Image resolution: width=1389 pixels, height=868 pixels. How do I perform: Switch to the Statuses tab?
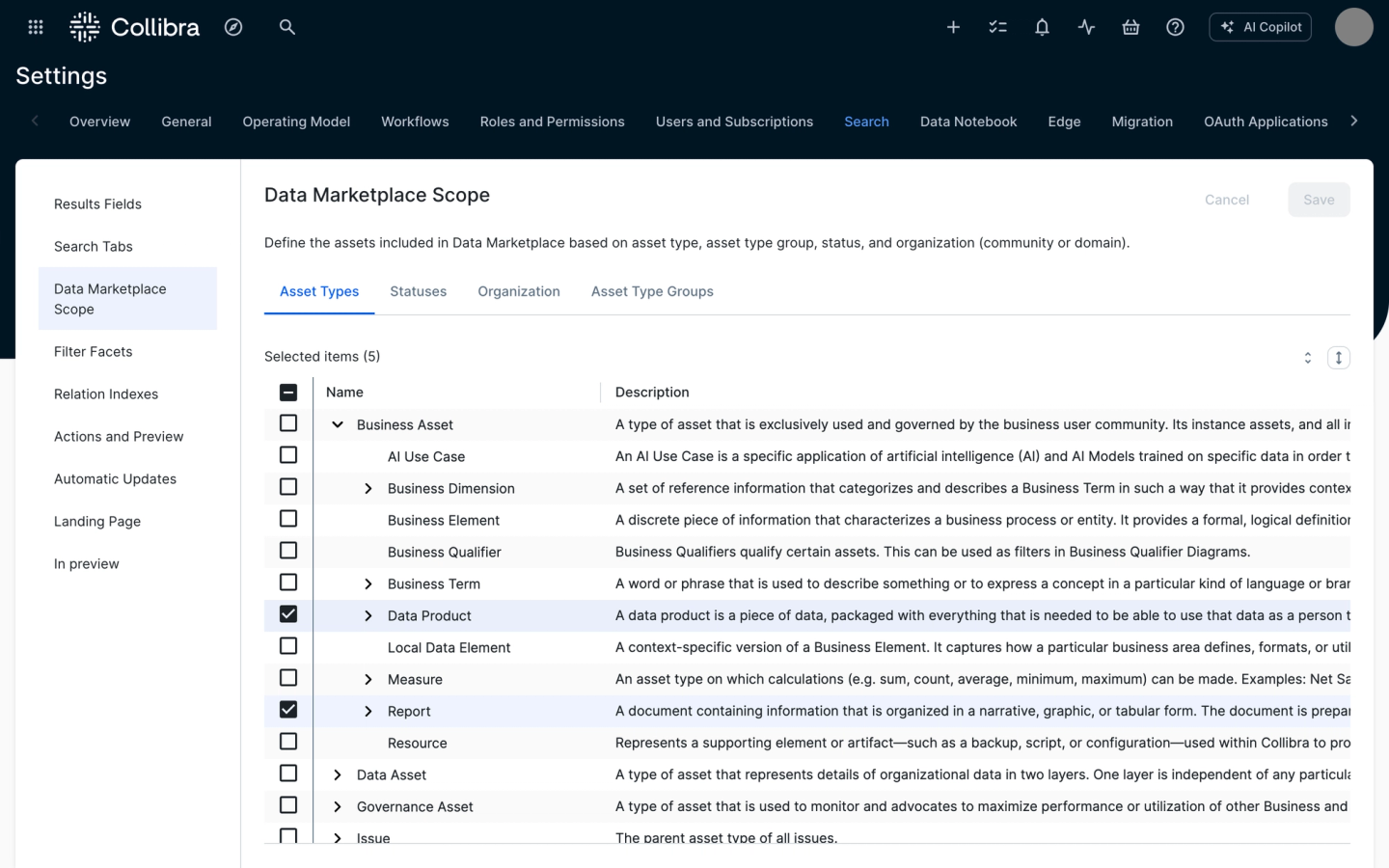click(418, 291)
